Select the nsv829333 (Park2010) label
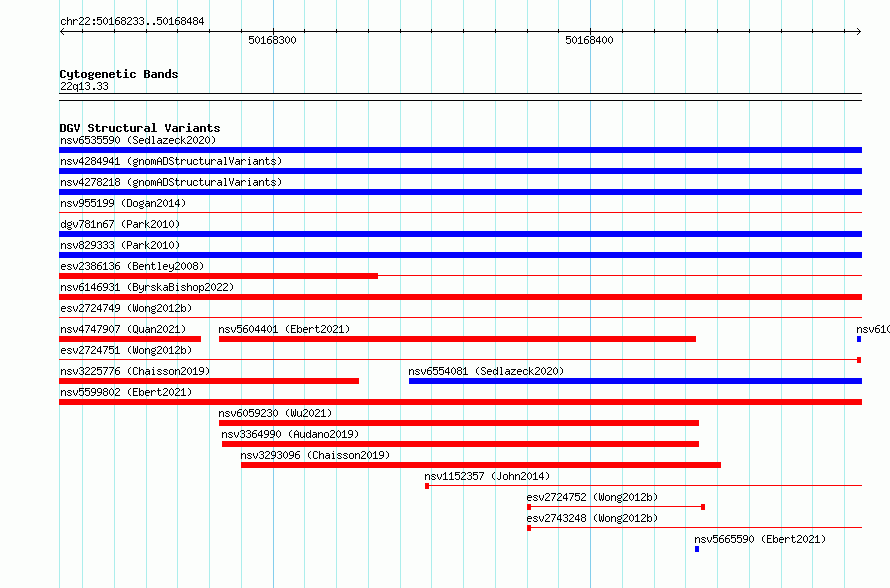 tap(120, 245)
